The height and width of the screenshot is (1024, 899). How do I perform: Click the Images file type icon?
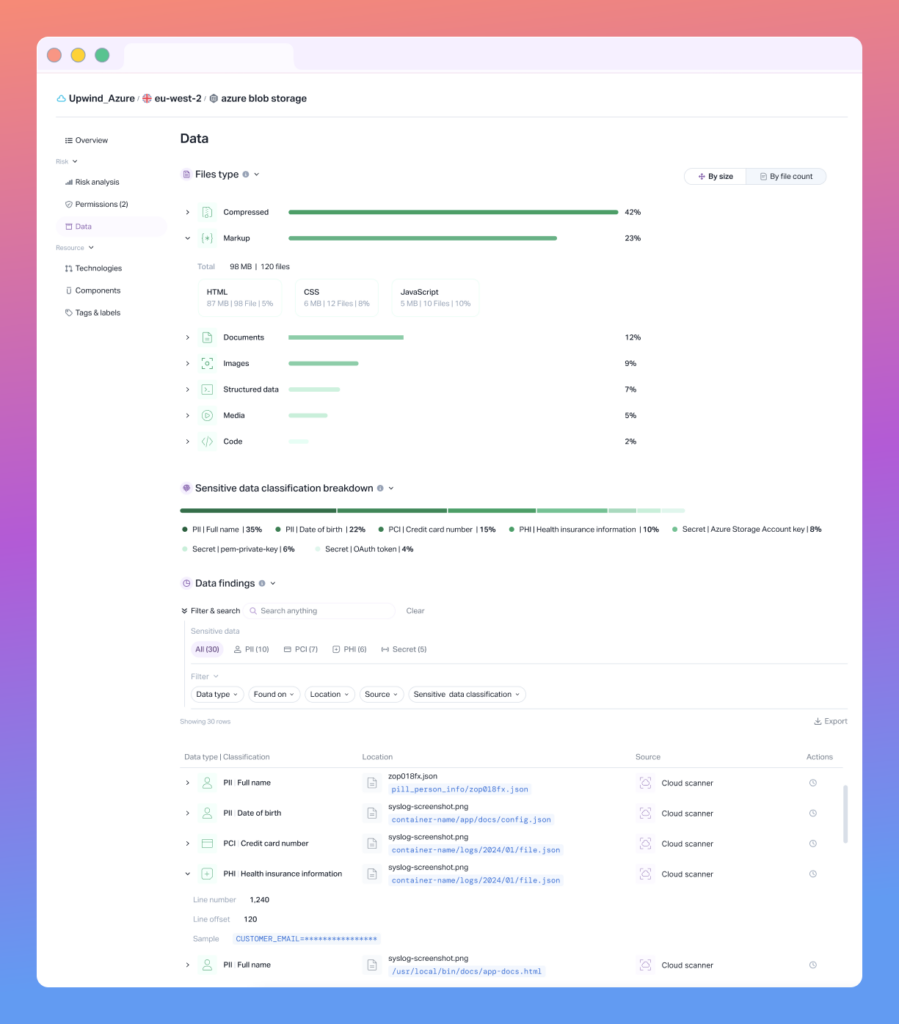pos(207,363)
